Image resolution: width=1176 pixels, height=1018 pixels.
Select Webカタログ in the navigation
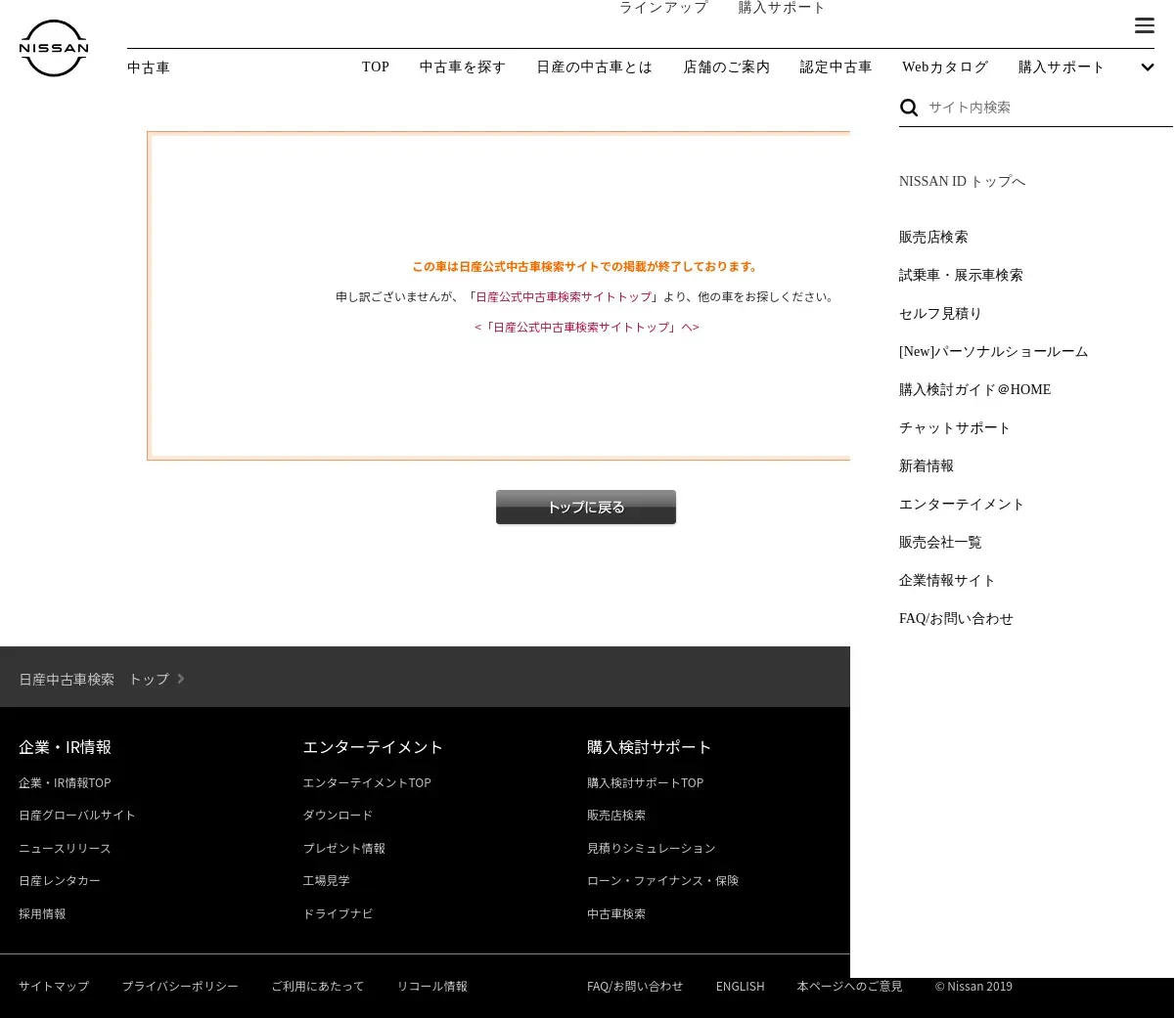(945, 67)
